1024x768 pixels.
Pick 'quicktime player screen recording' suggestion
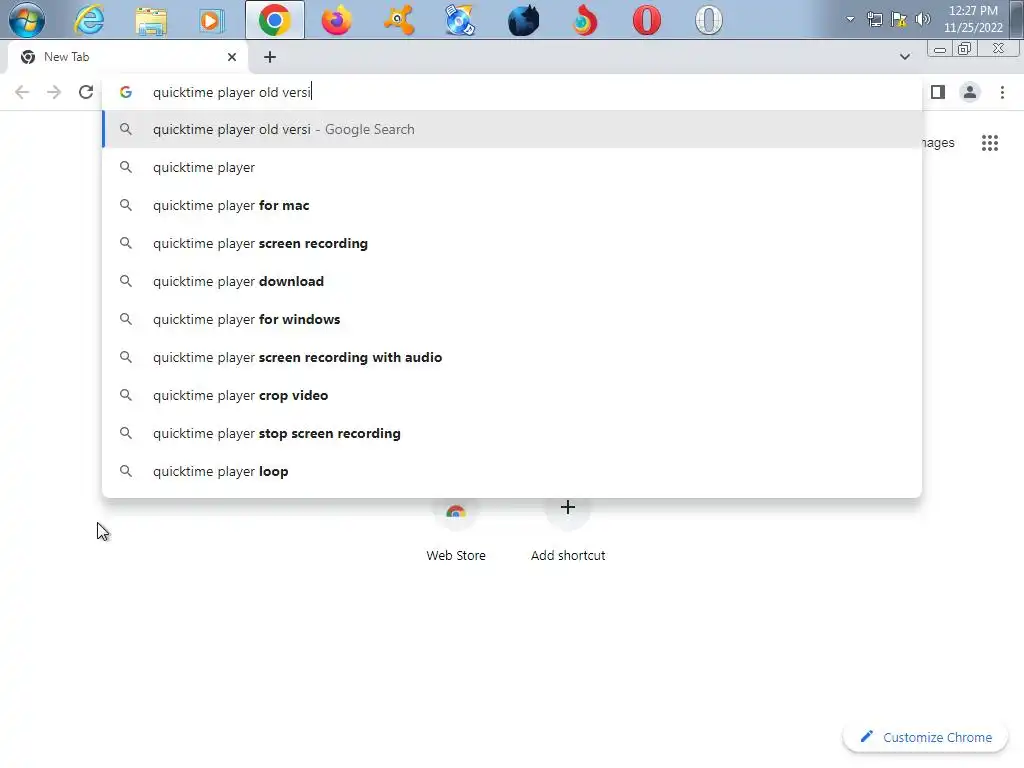click(512, 243)
